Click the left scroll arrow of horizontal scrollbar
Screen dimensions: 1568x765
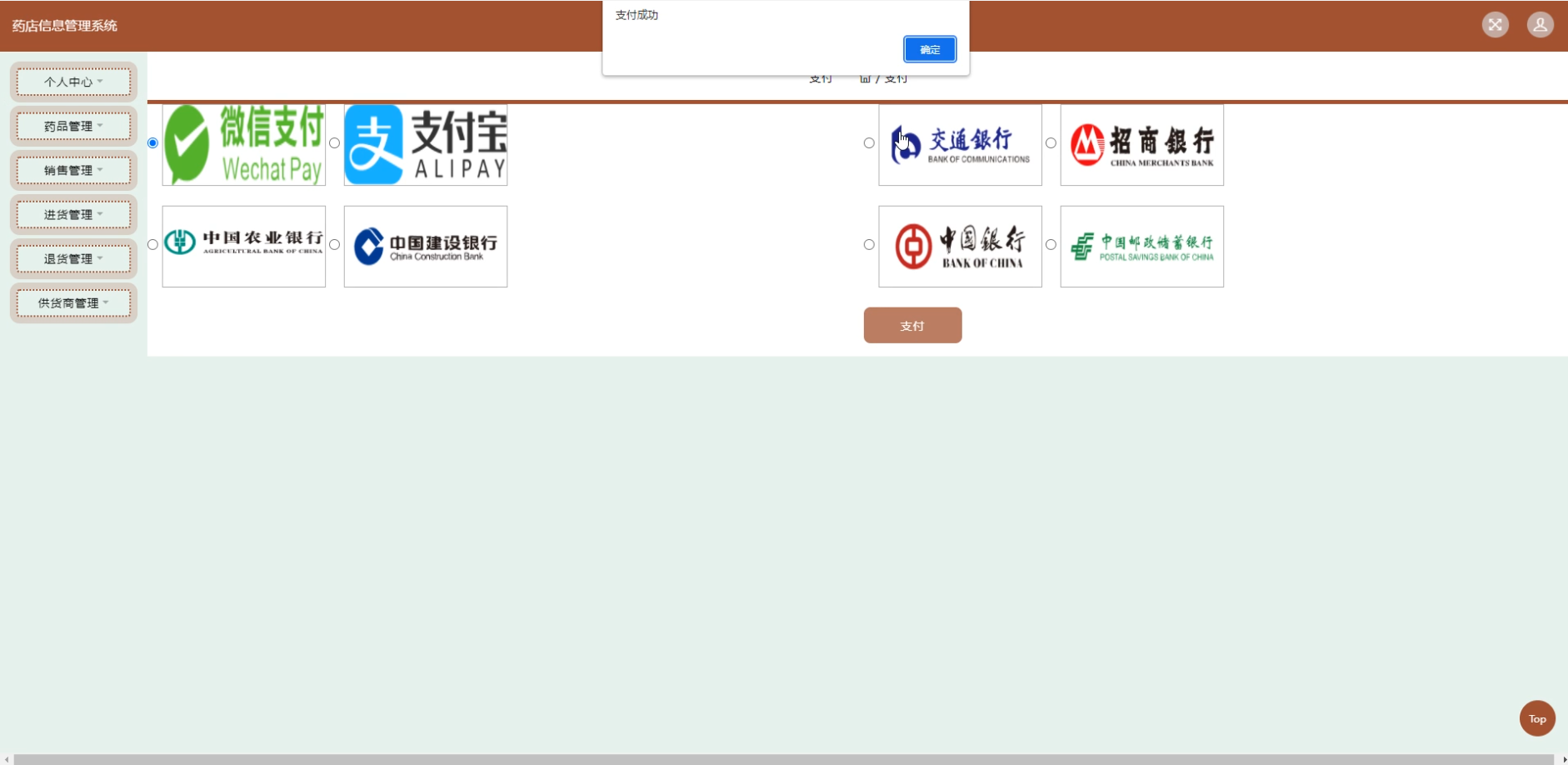click(x=6, y=759)
